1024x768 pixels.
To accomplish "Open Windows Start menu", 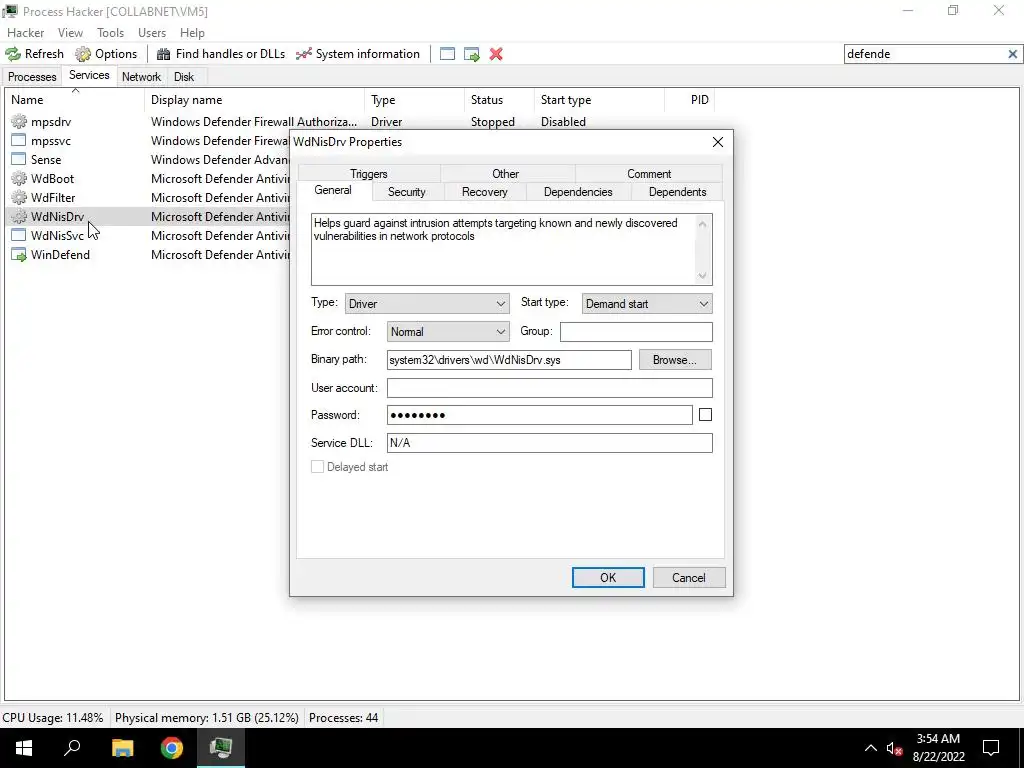I will tap(24, 748).
